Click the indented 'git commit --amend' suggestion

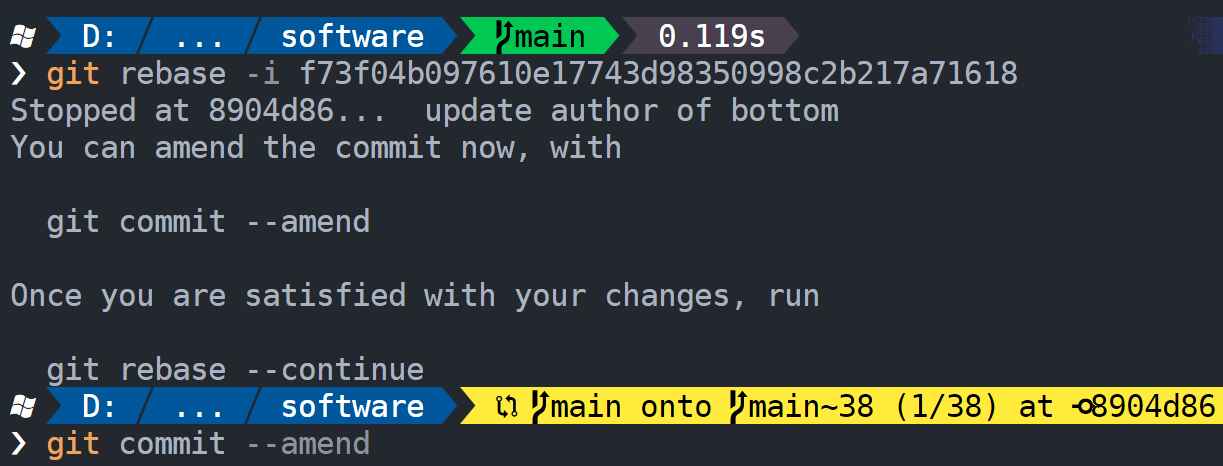[208, 221]
